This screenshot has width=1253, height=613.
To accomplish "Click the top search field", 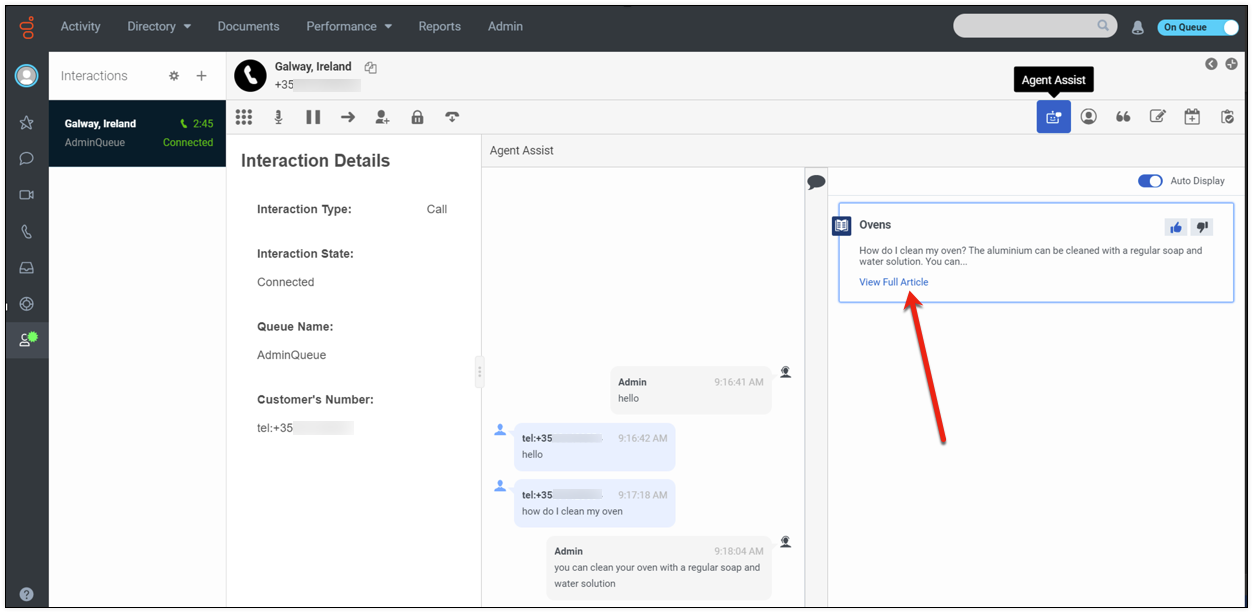I will coord(1025,26).
